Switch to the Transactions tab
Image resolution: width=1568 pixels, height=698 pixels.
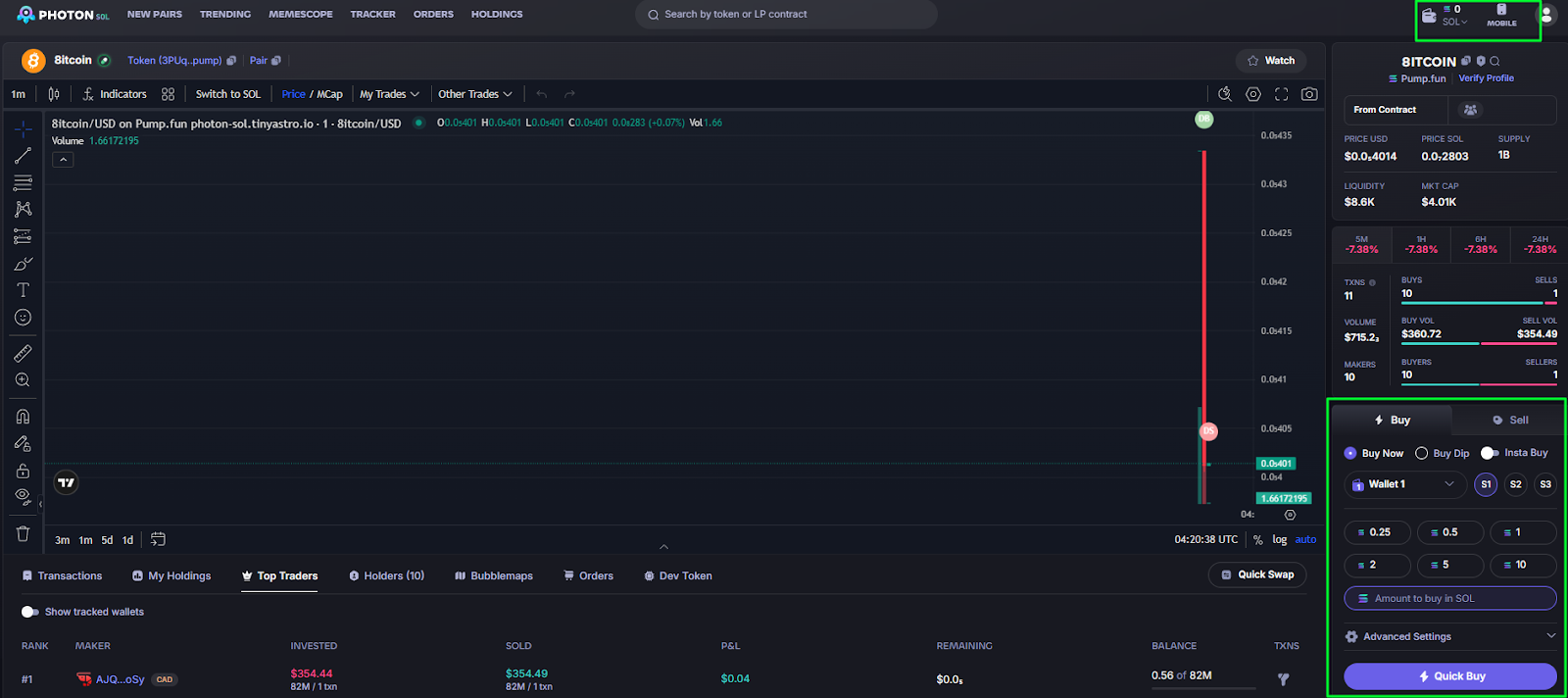pos(62,575)
